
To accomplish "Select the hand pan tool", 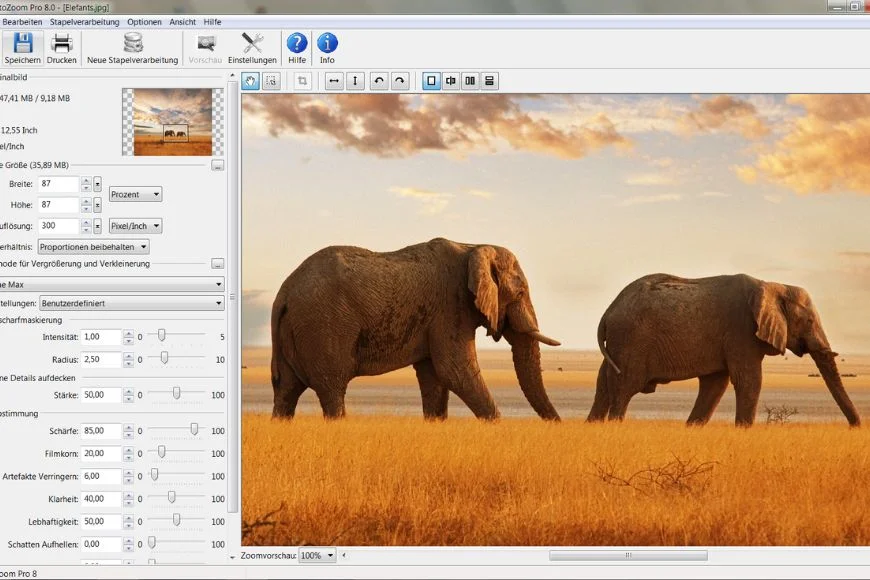I will click(x=250, y=81).
